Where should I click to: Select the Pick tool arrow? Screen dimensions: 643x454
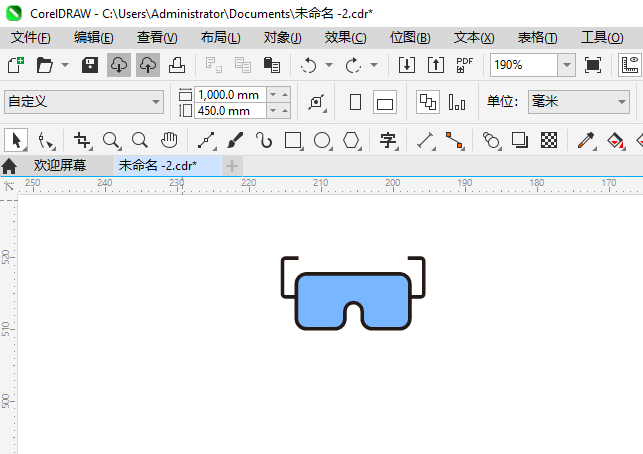pyautogui.click(x=16, y=140)
